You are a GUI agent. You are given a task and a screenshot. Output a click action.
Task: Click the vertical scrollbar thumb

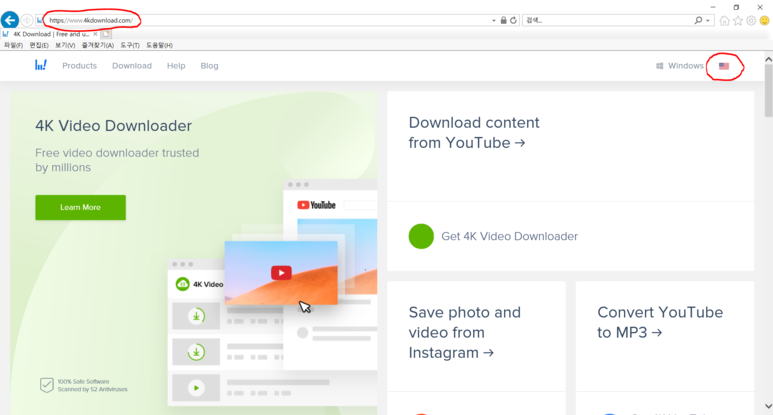(768, 91)
